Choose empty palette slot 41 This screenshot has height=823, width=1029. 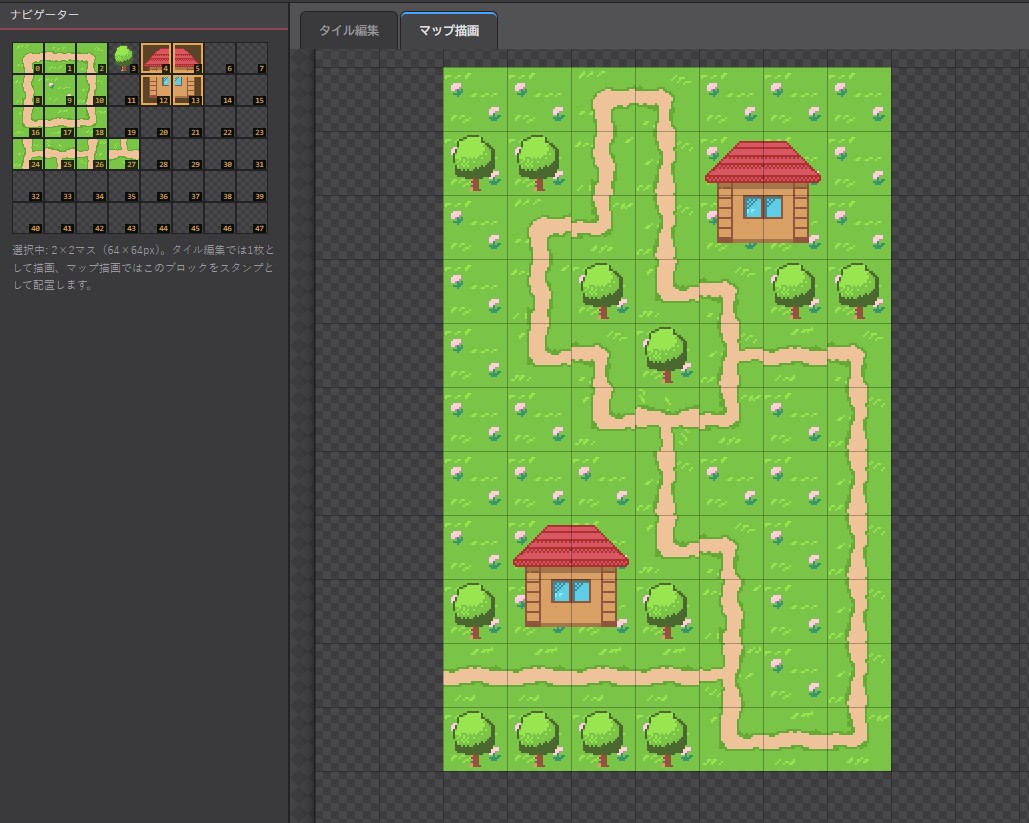[60, 218]
